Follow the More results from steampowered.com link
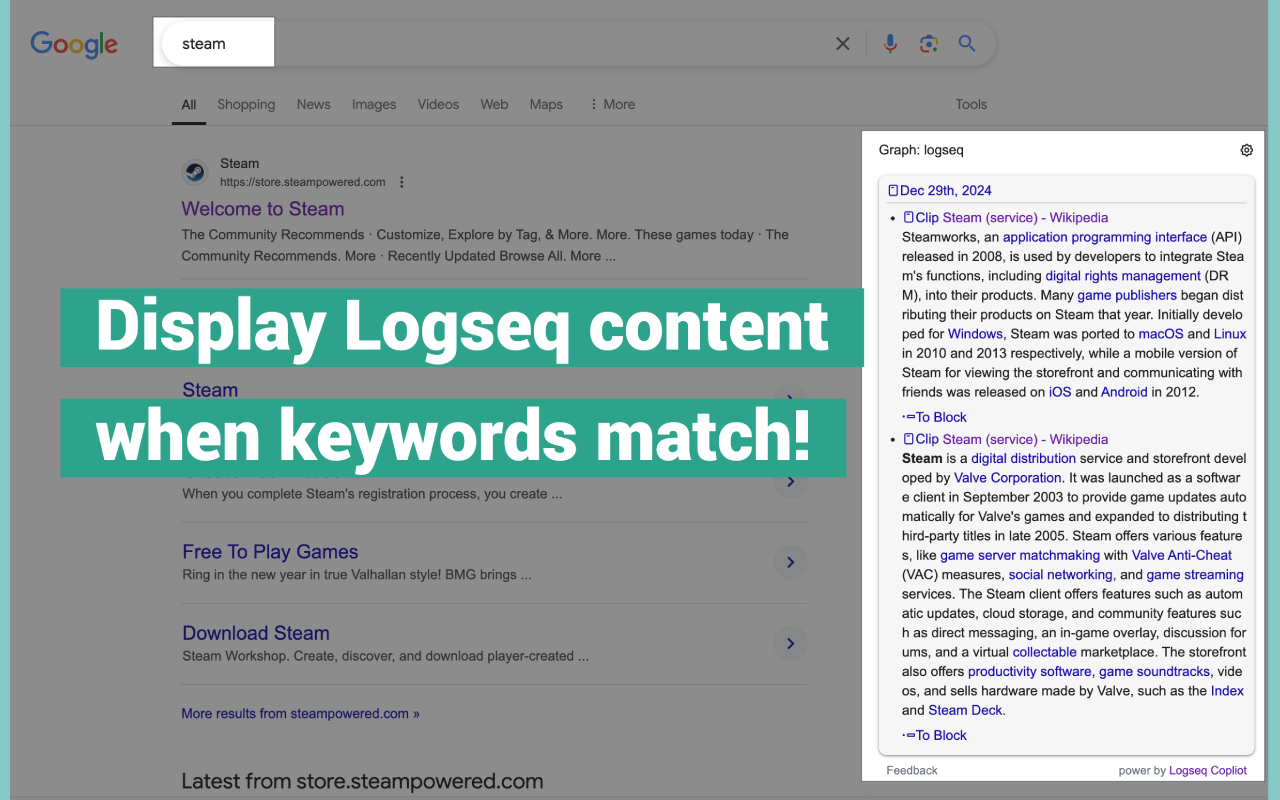Screen dimensions: 1280x800 click(300, 713)
